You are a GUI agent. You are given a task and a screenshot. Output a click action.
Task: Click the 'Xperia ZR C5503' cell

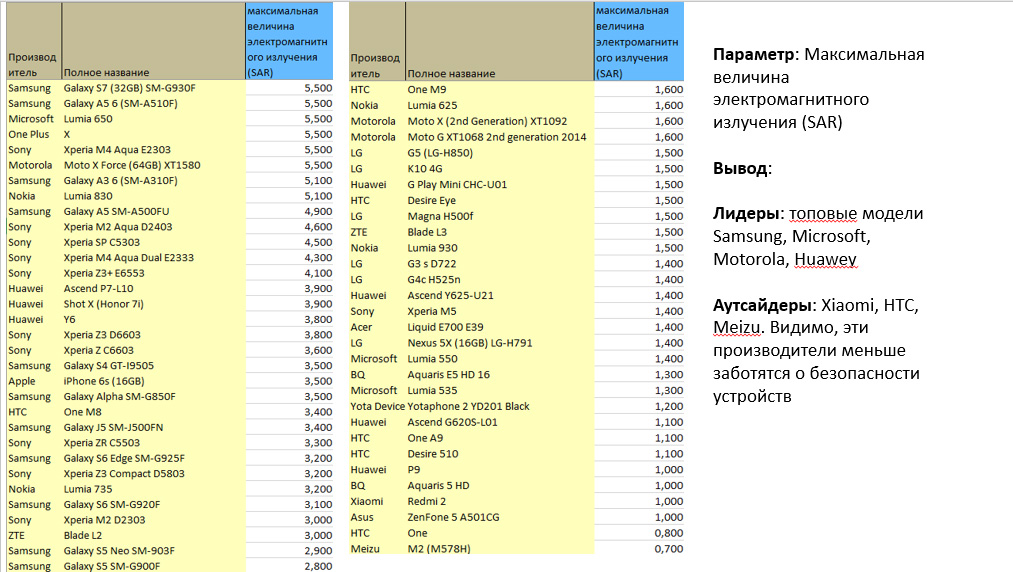coord(154,443)
